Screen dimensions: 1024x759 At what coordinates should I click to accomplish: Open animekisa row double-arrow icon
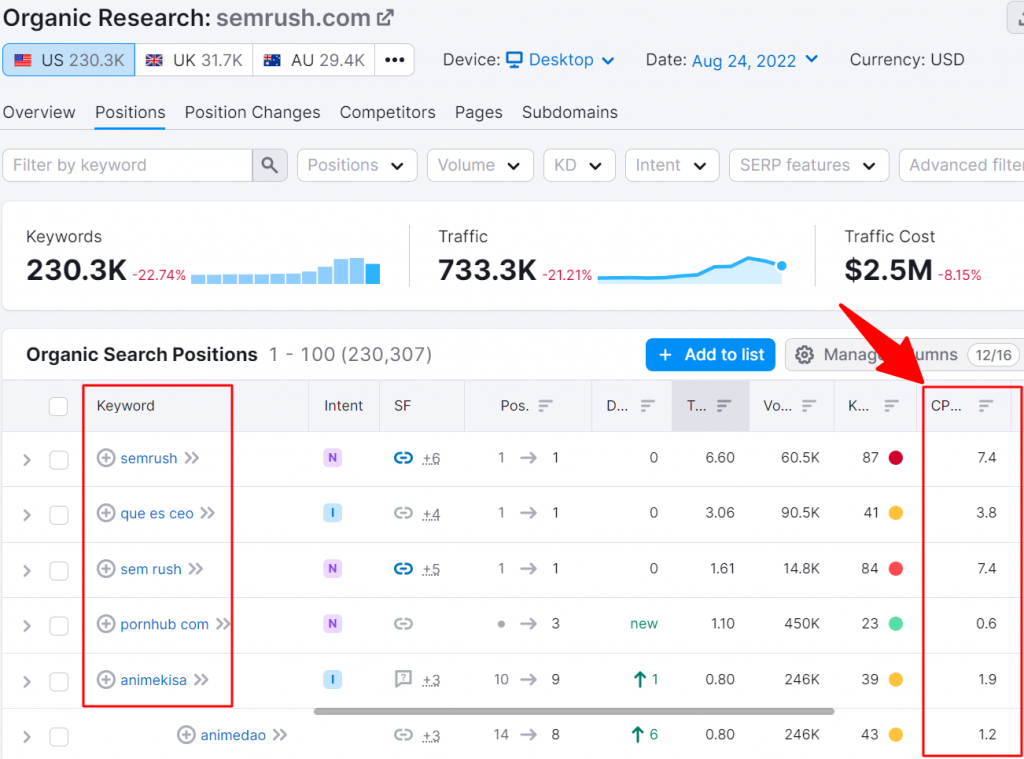point(201,680)
